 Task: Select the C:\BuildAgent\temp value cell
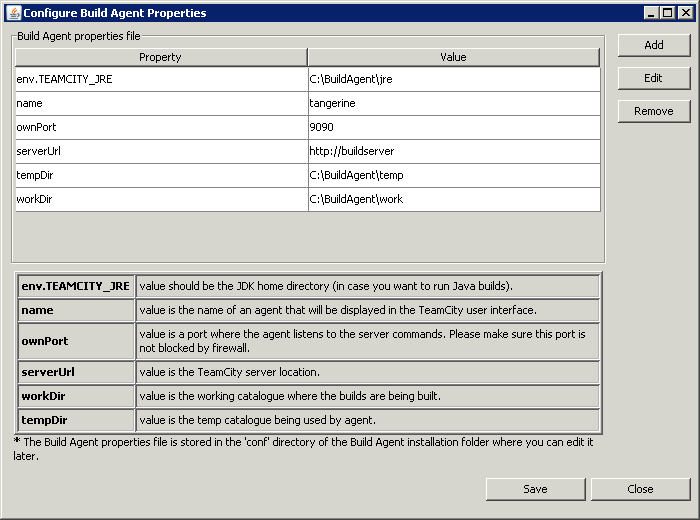click(x=454, y=175)
